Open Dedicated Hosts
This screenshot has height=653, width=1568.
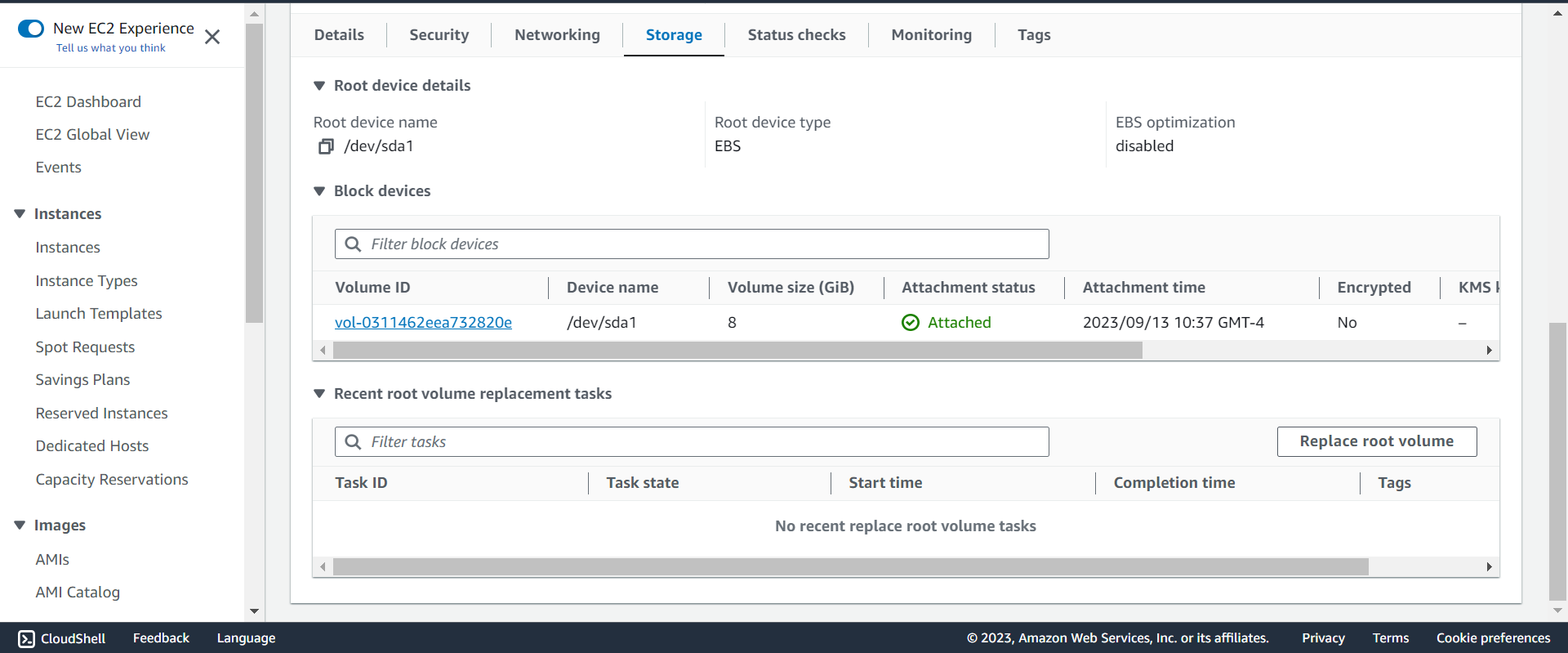(x=92, y=446)
